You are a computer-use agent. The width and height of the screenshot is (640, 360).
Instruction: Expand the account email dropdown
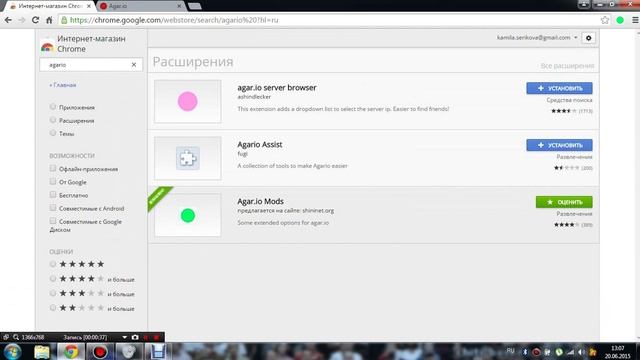click(x=576, y=38)
